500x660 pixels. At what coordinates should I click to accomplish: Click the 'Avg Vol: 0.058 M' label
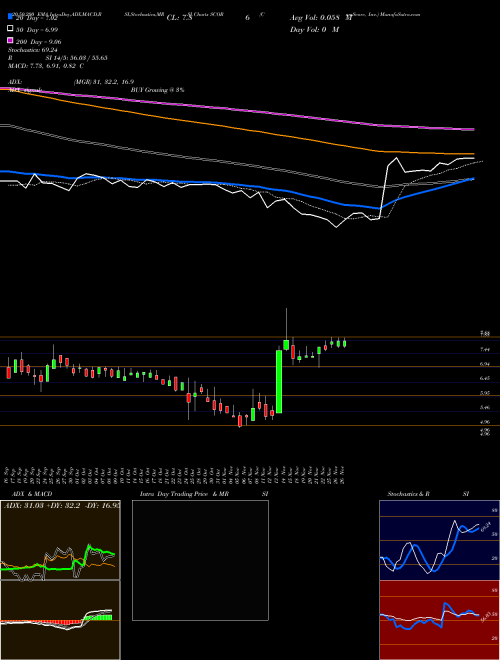pos(321,18)
